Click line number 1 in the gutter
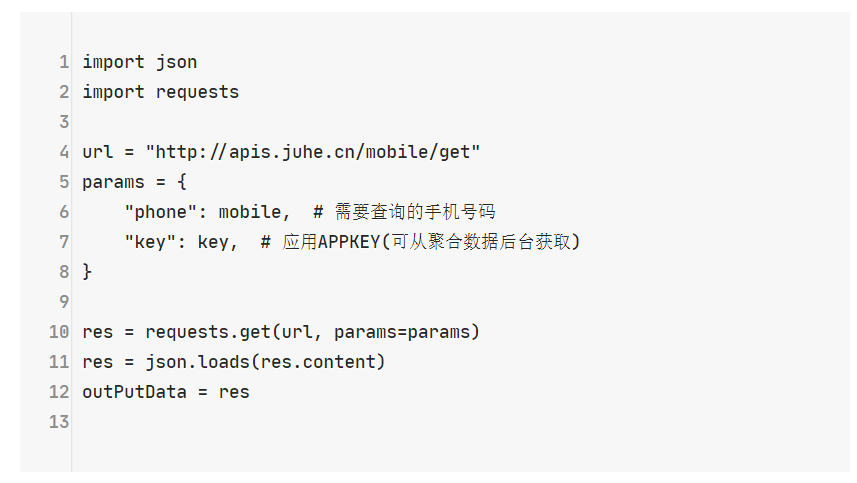The width and height of the screenshot is (857, 483). [x=64, y=62]
